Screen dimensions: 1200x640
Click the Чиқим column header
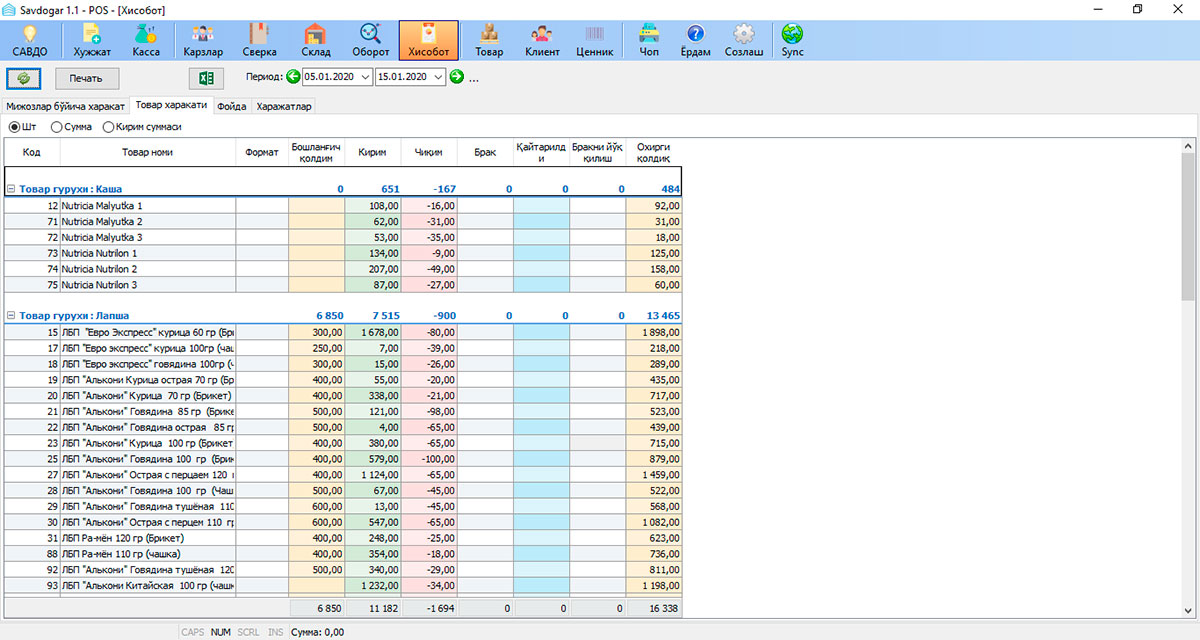point(429,152)
